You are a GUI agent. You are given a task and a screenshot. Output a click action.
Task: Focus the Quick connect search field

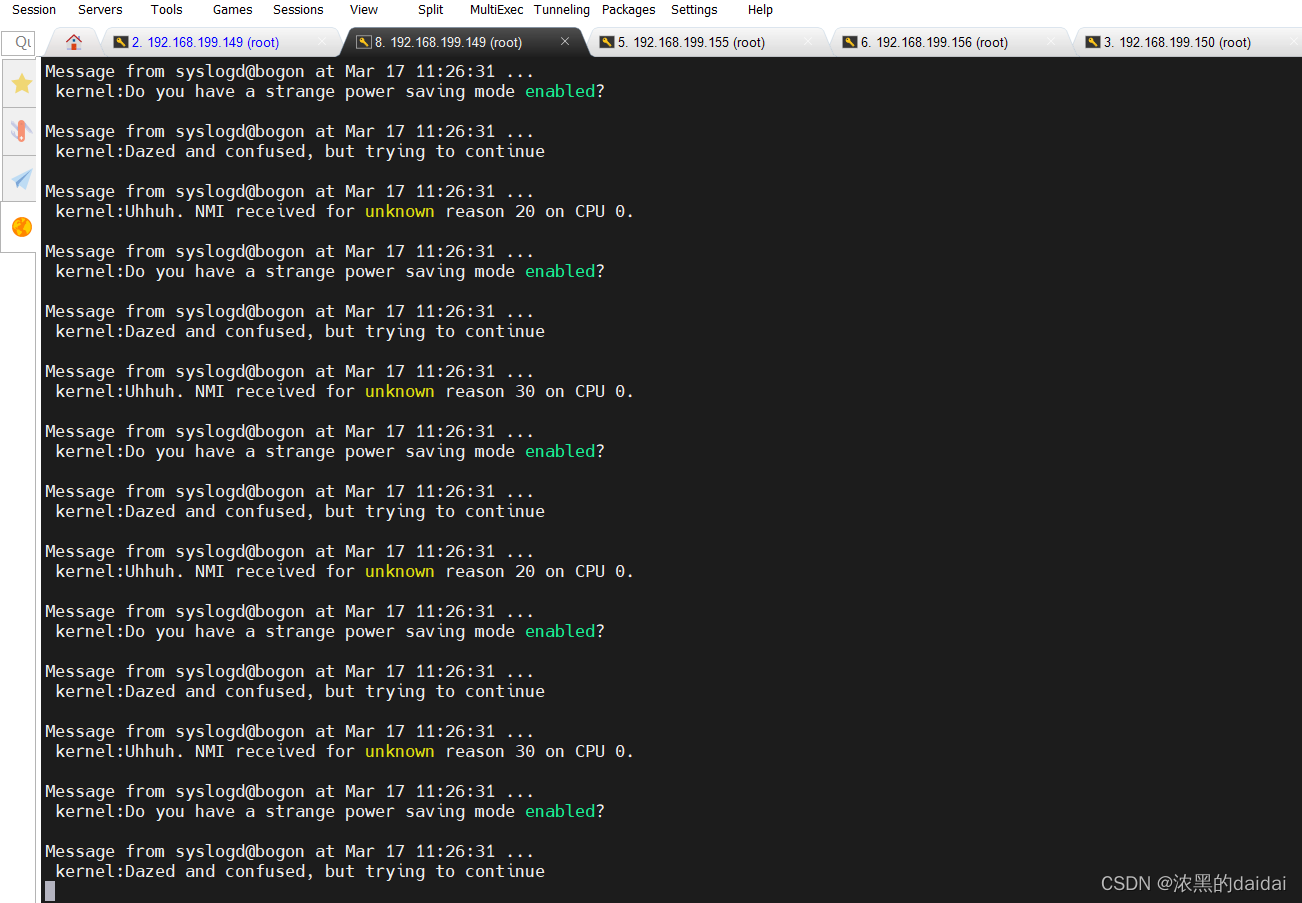click(18, 43)
